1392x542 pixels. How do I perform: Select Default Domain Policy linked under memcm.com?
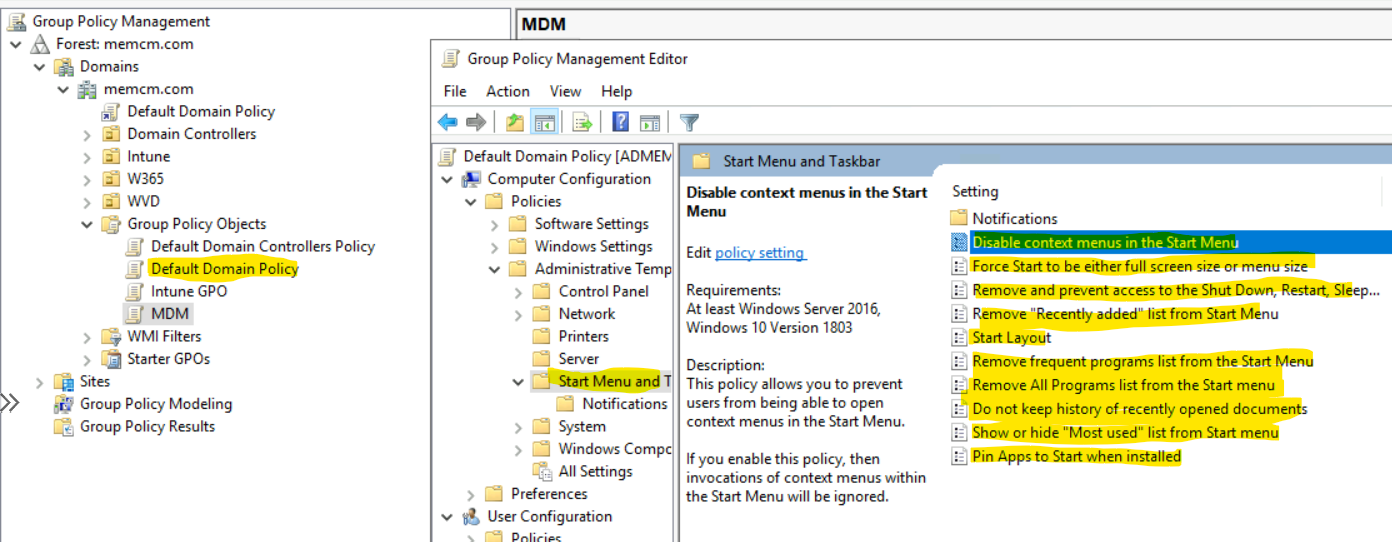click(201, 111)
